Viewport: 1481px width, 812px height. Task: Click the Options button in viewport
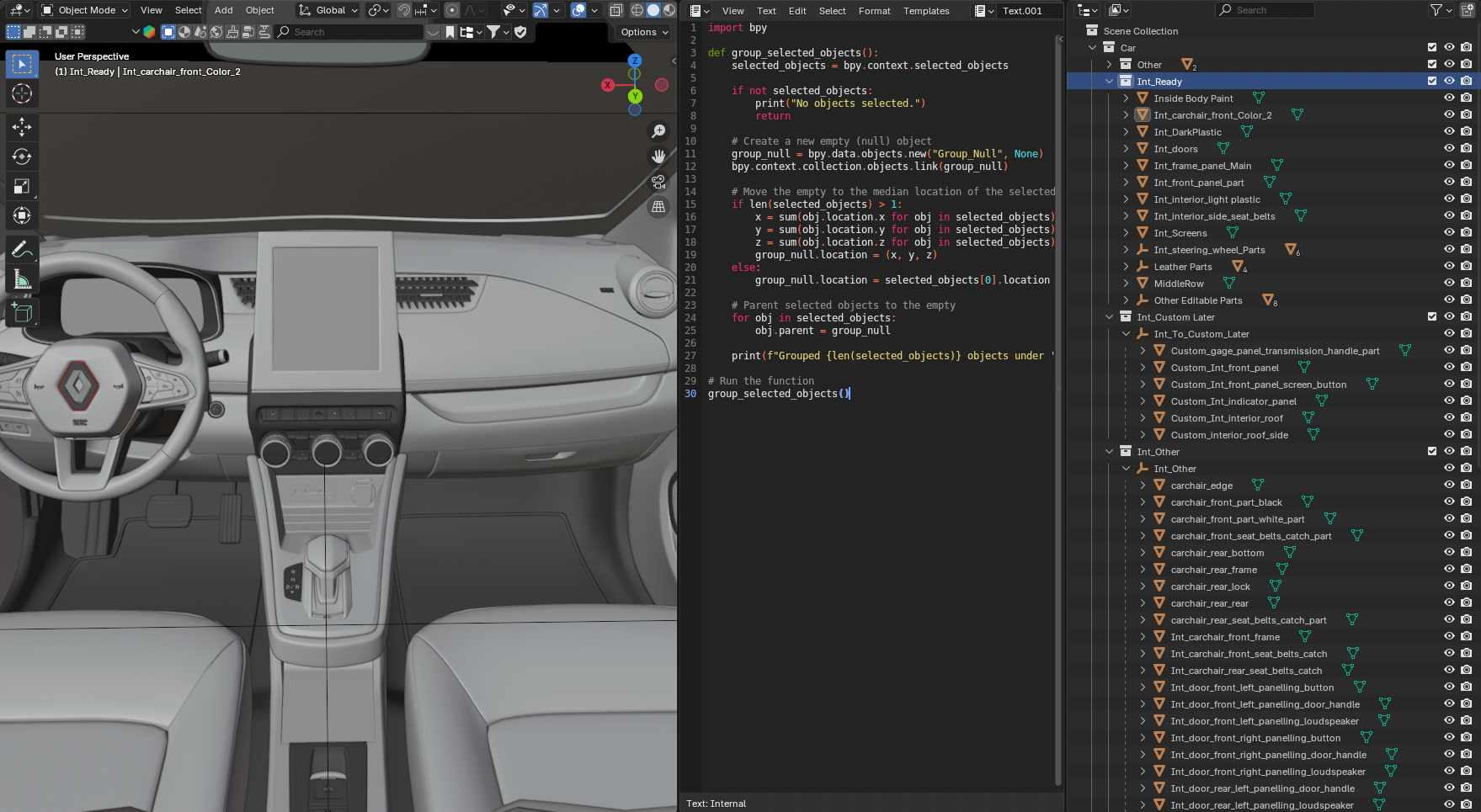(x=644, y=32)
